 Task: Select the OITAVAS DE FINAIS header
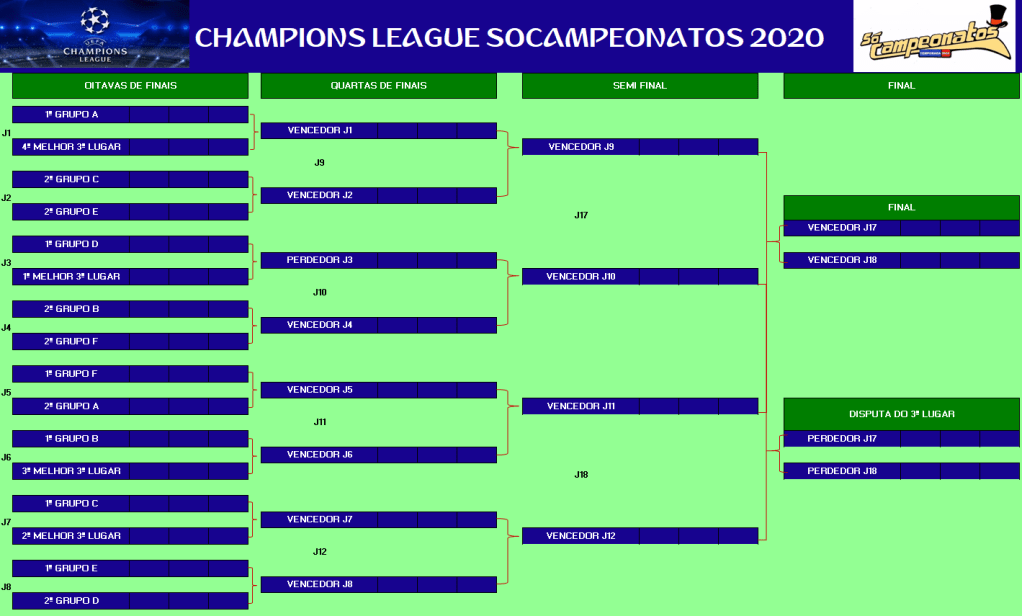click(x=130, y=86)
